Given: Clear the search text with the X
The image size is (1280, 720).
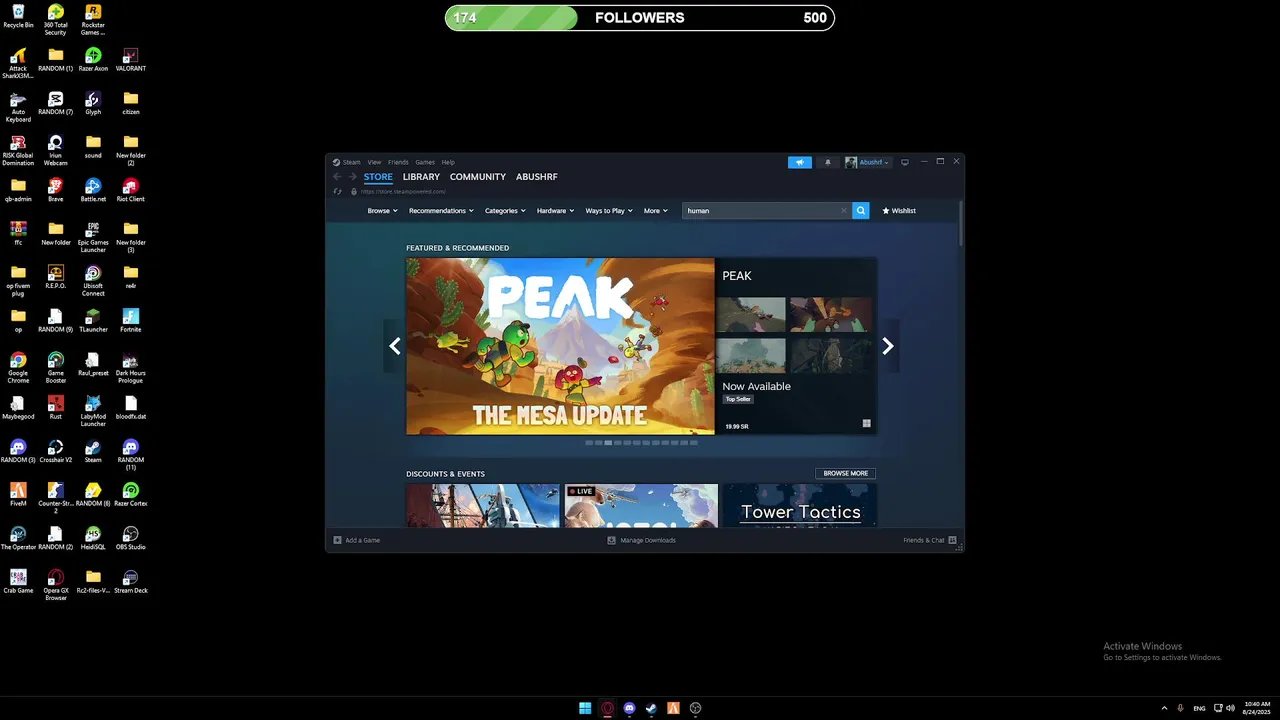Looking at the screenshot, I should 843,211.
